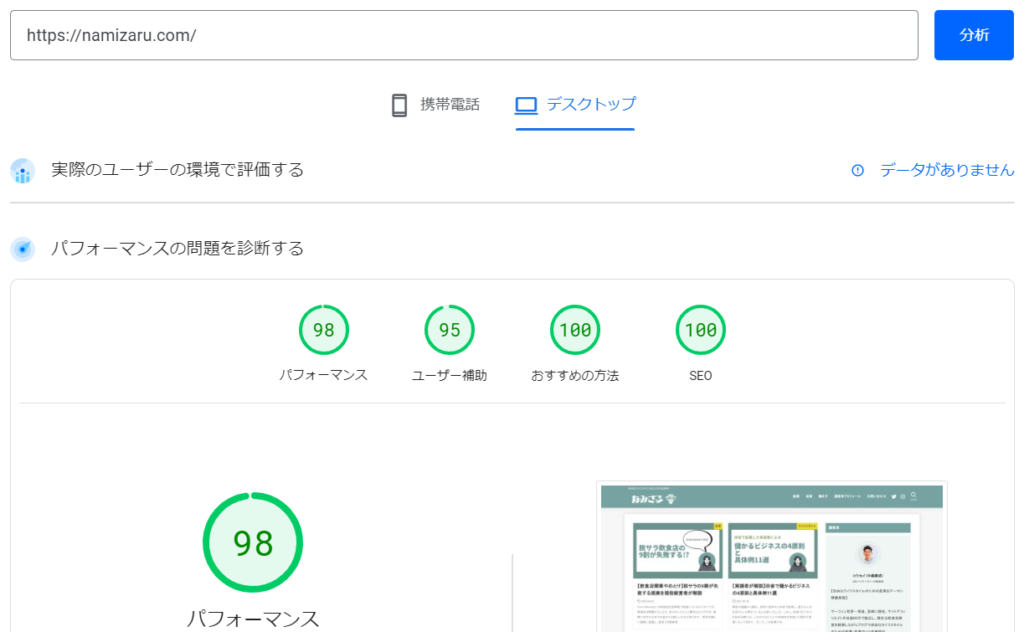Click the desktop laptop icon
Image resolution: width=1024 pixels, height=632 pixels.
(526, 105)
